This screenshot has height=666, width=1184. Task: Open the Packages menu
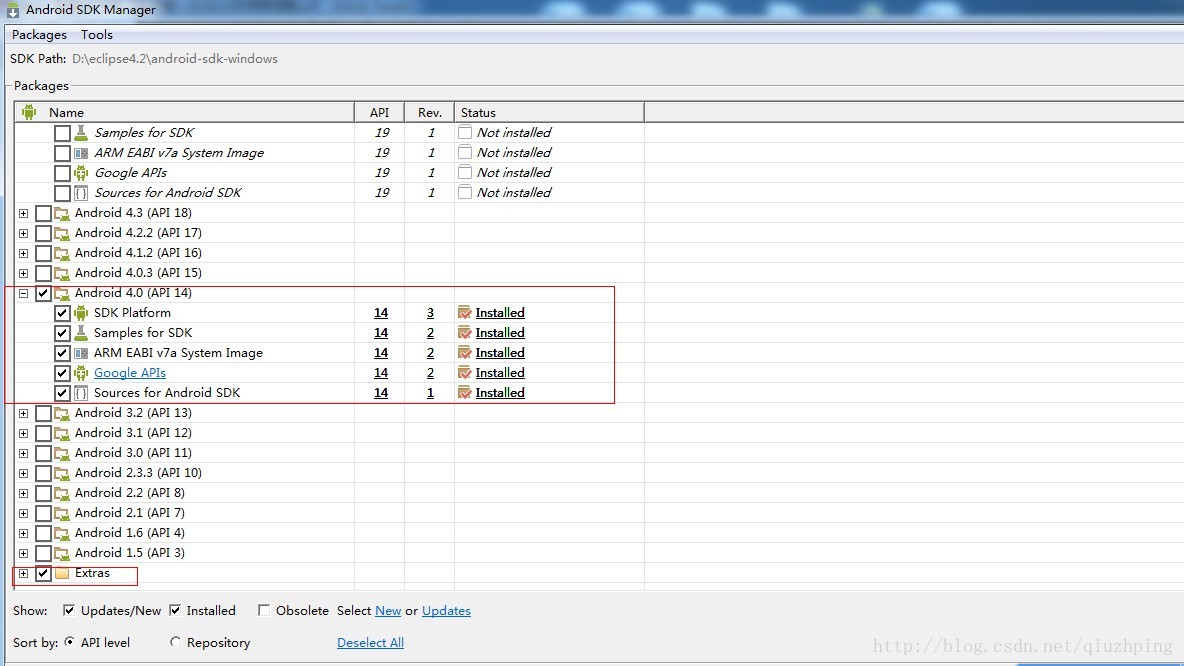[x=39, y=35]
